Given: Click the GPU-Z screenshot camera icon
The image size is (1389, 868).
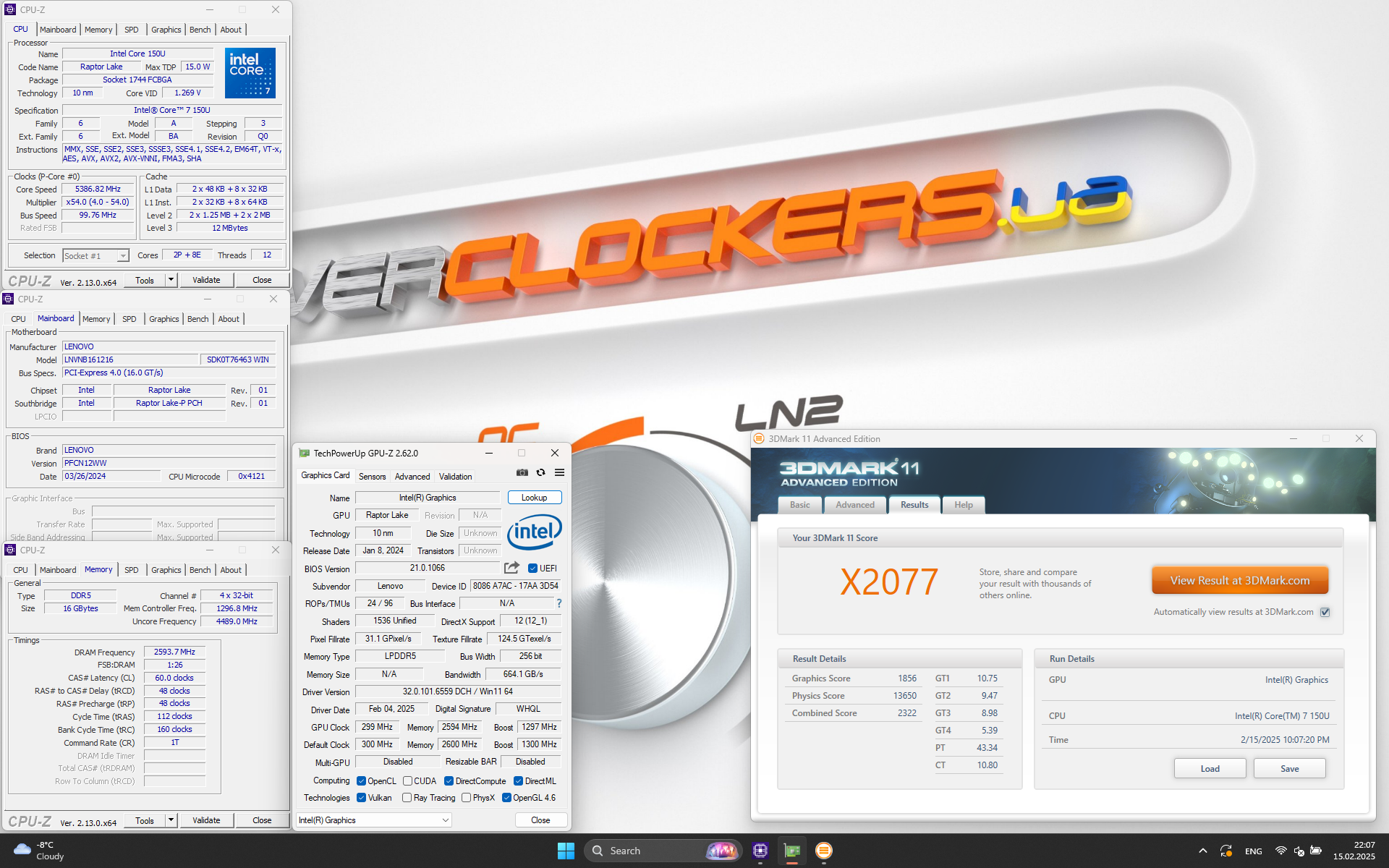Looking at the screenshot, I should tap(522, 472).
